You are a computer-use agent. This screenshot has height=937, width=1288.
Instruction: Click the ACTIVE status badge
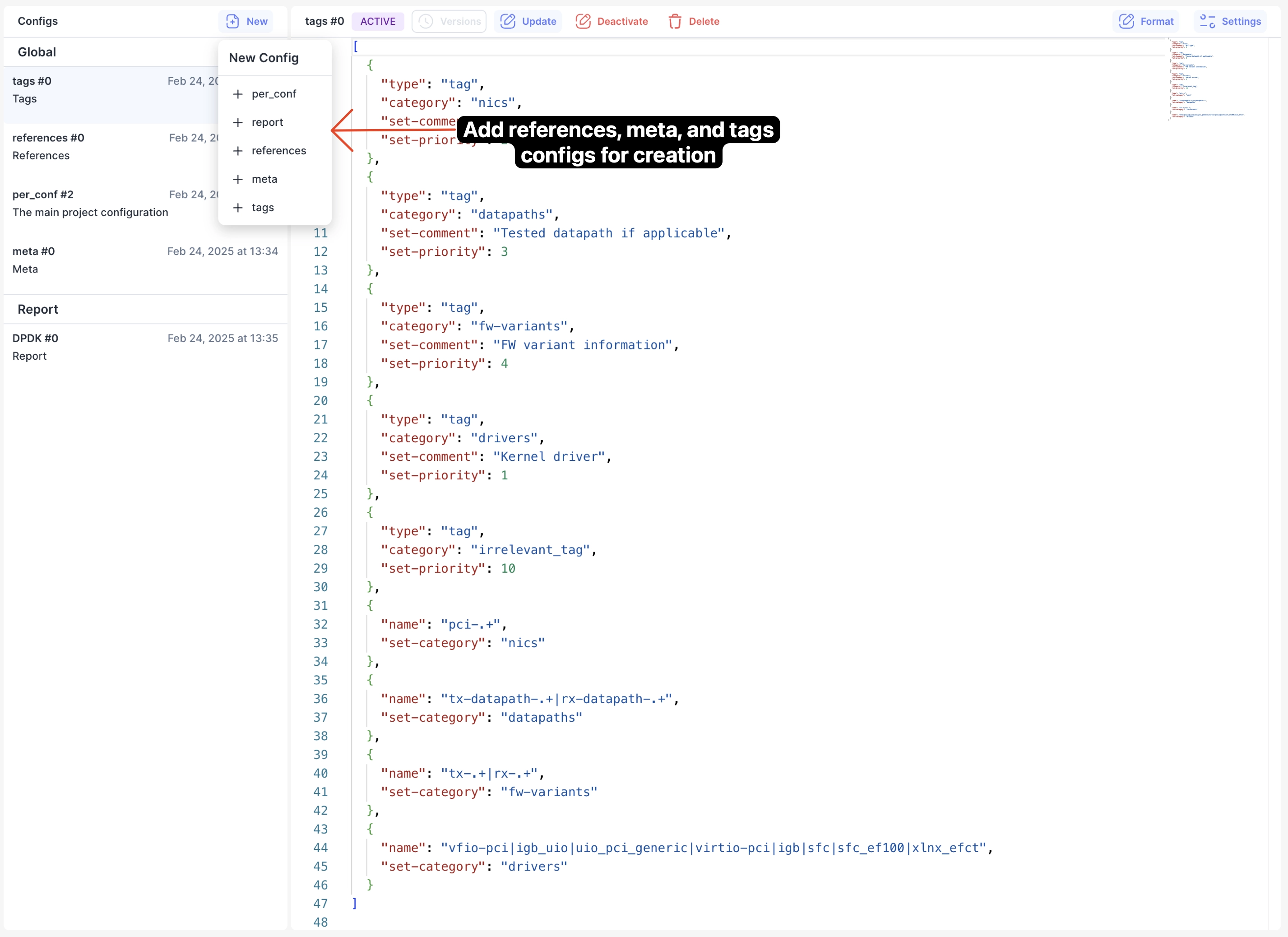click(377, 21)
